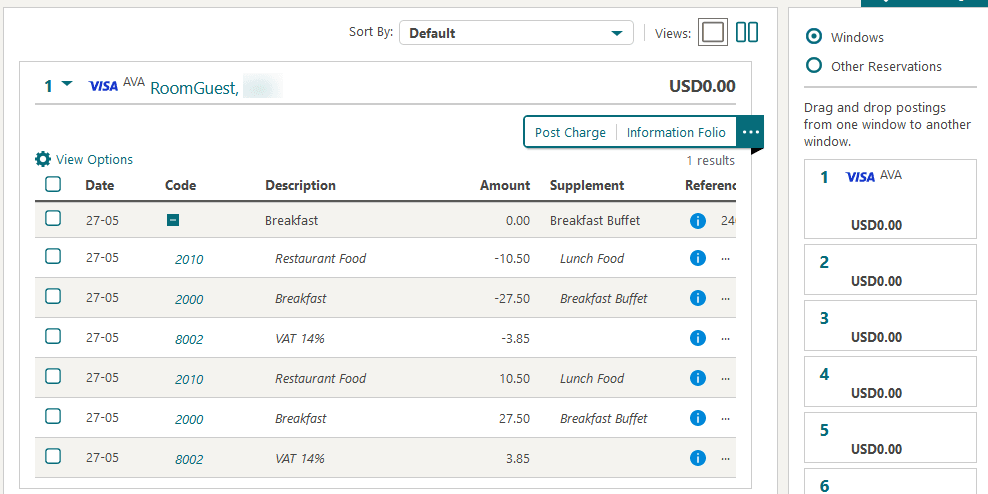Viewport: 988px width, 494px height.
Task: Click the Post Charge button
Action: coord(570,132)
